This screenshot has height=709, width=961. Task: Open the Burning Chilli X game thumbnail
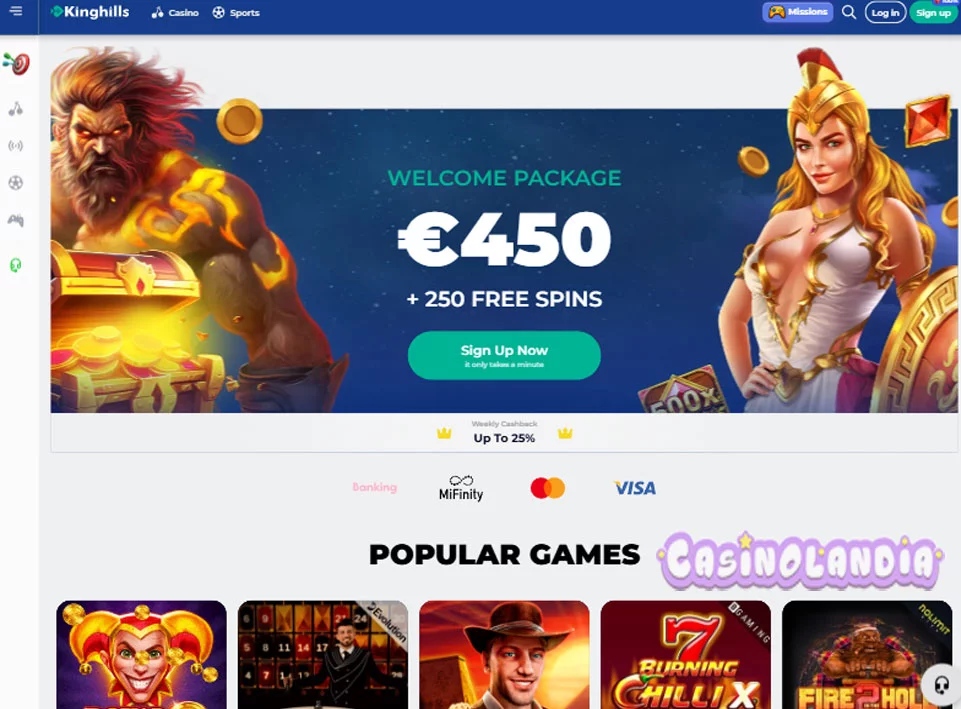[x=685, y=654]
